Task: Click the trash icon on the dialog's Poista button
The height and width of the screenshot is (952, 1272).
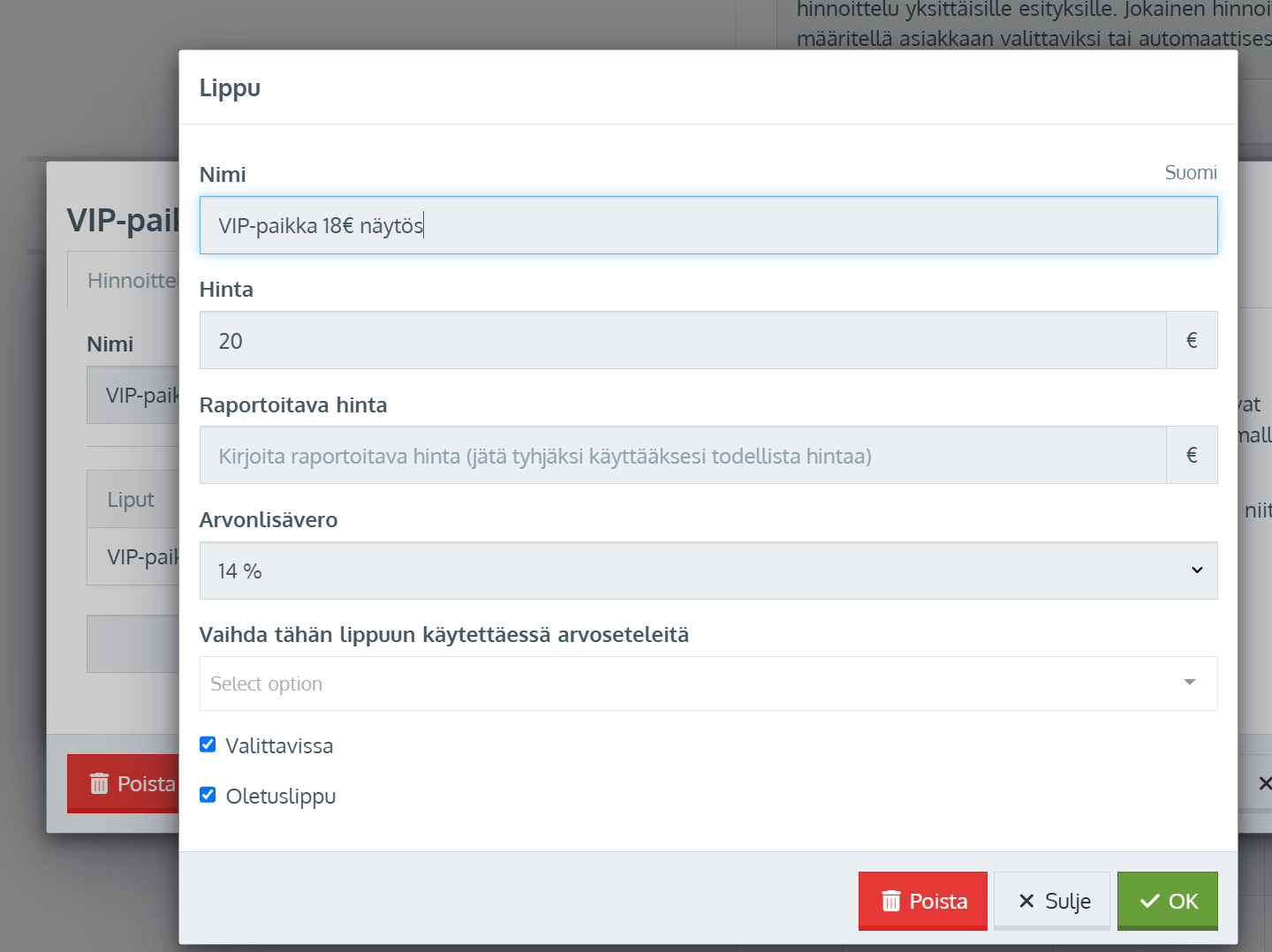Action: tap(890, 901)
